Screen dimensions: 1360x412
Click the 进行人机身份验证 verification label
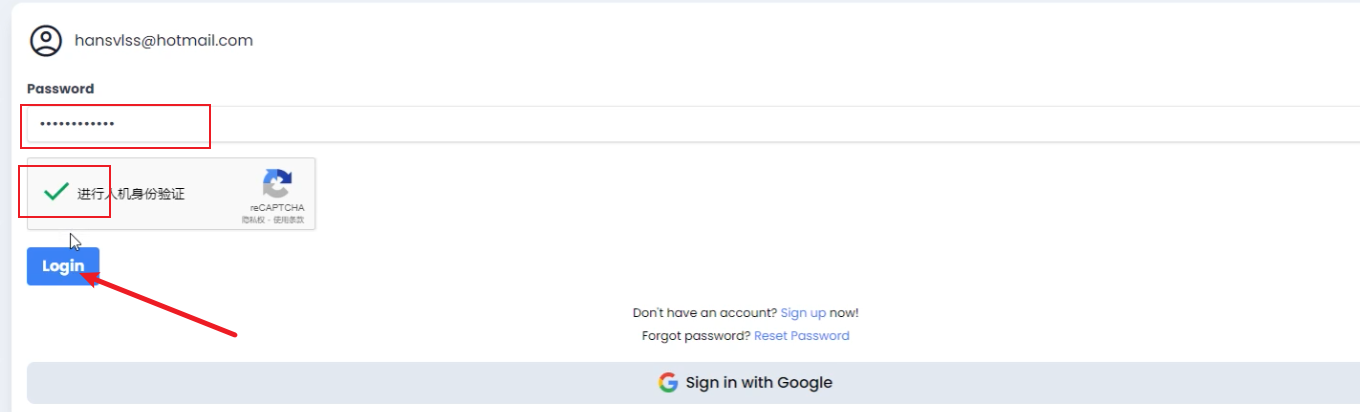point(131,194)
